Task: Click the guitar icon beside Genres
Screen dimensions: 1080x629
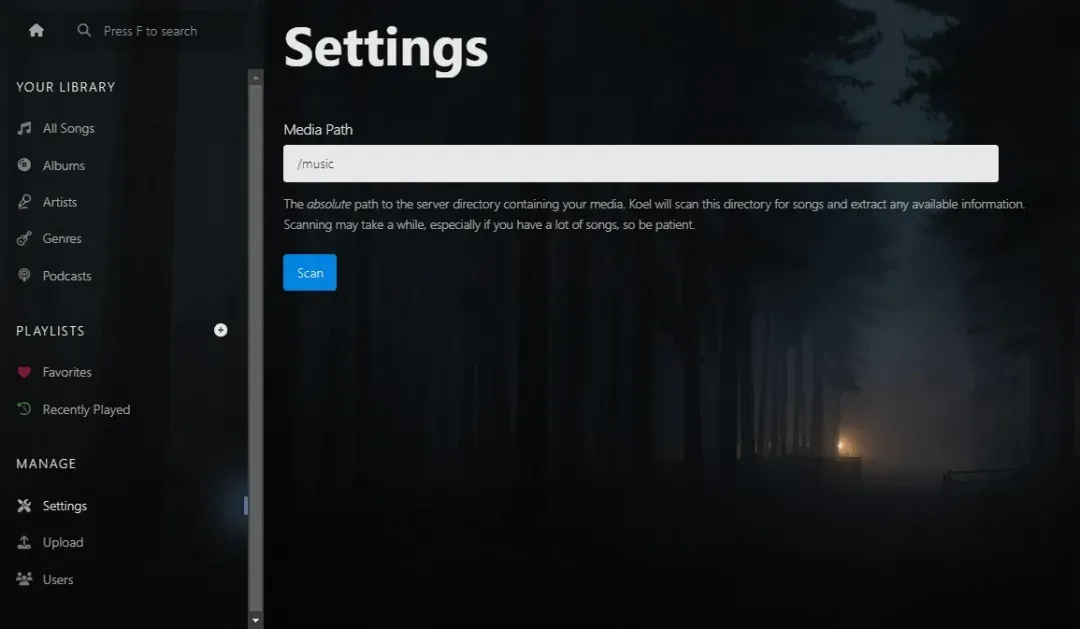Action: (24, 239)
